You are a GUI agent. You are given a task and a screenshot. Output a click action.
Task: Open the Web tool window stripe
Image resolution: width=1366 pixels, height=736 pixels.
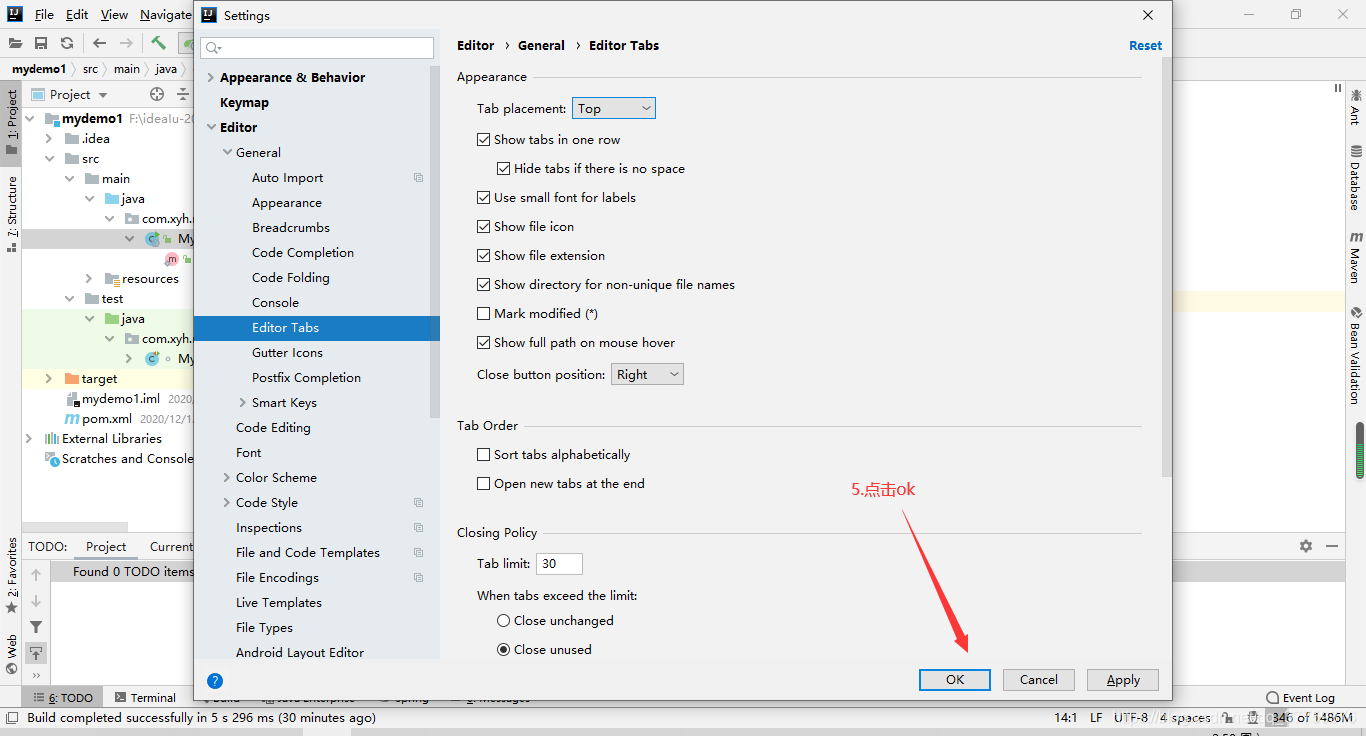click(x=12, y=654)
